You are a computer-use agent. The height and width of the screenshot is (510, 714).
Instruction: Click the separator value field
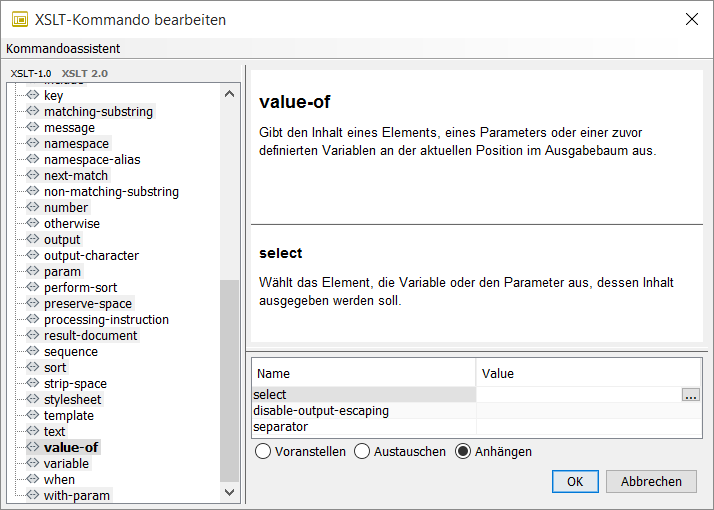(x=588, y=427)
